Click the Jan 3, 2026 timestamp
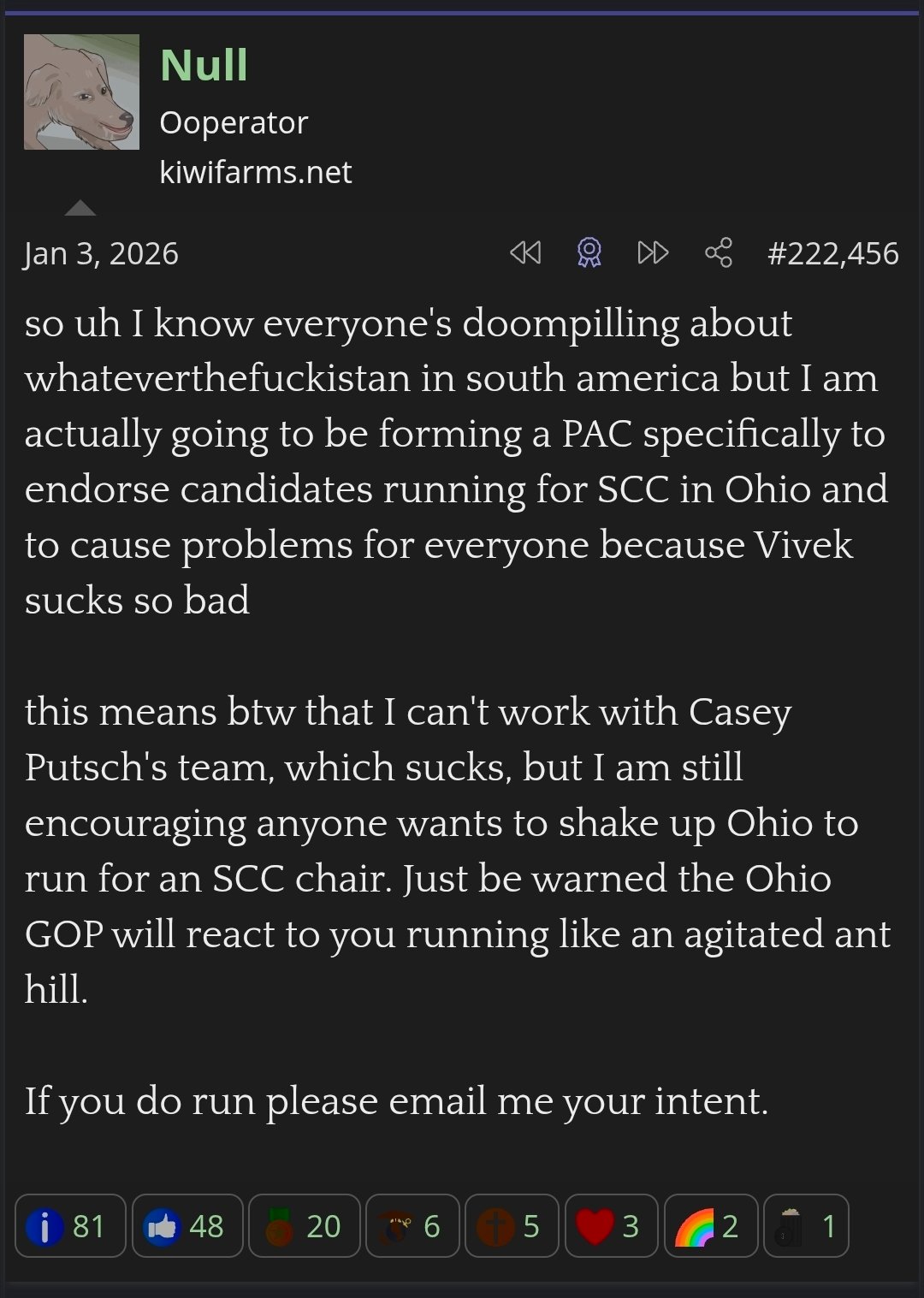The height and width of the screenshot is (1298, 924). (x=101, y=253)
